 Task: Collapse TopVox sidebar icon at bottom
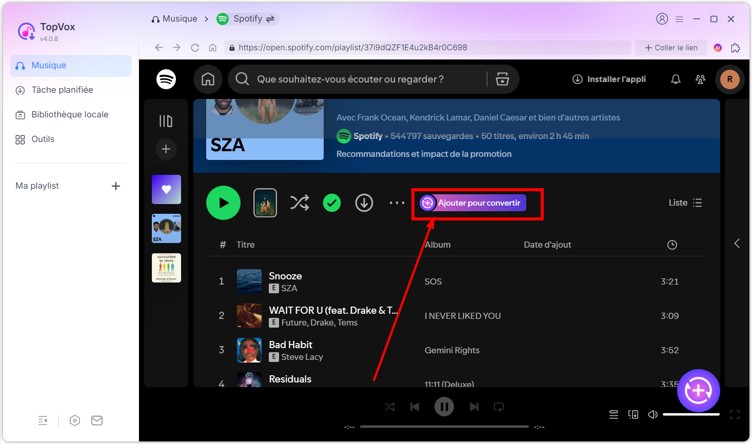click(43, 421)
